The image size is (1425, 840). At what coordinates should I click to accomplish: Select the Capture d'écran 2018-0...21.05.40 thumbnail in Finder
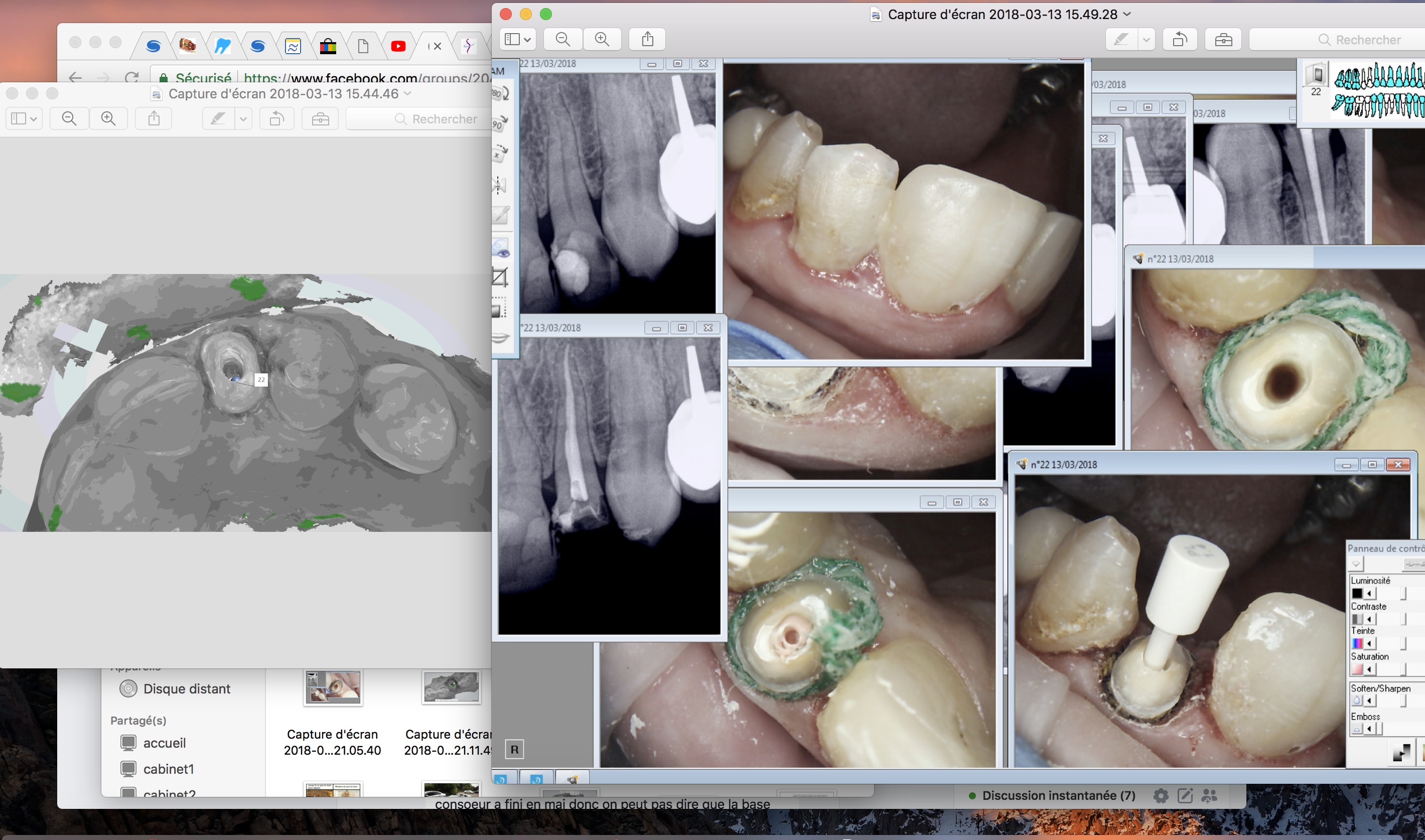pos(333,688)
